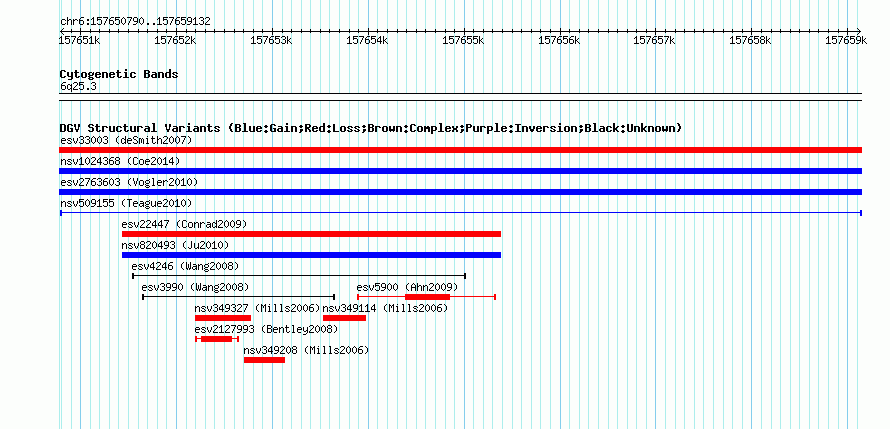This screenshot has width=890, height=429.
Task: Click the nsv349208 (Mills2006) label
Action: click(306, 350)
